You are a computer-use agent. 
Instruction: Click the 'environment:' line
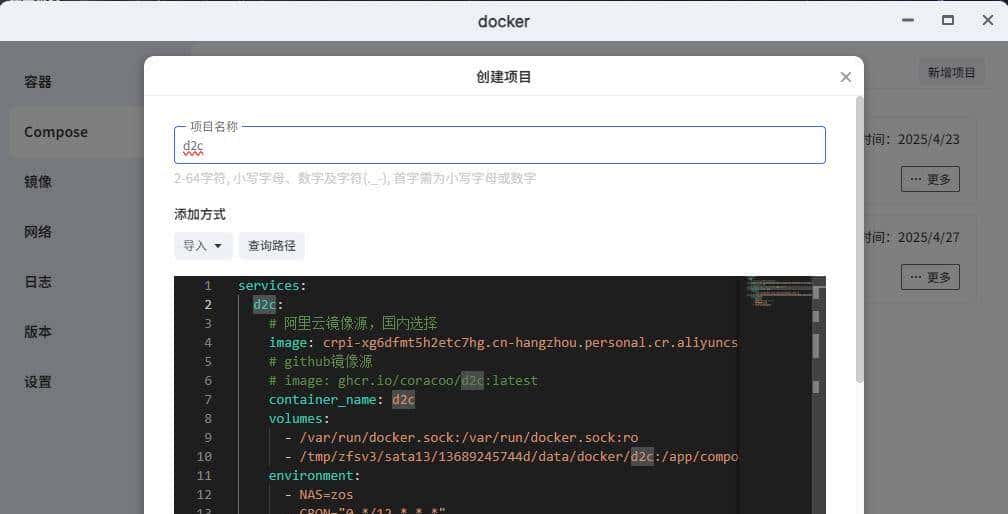tap(314, 475)
